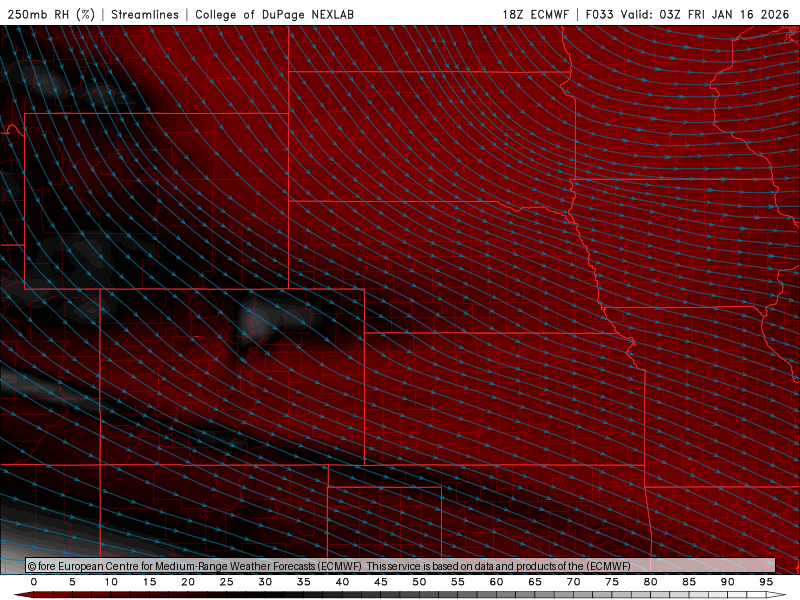
Task: Select the "35" color scale label
Action: pyautogui.click(x=304, y=582)
